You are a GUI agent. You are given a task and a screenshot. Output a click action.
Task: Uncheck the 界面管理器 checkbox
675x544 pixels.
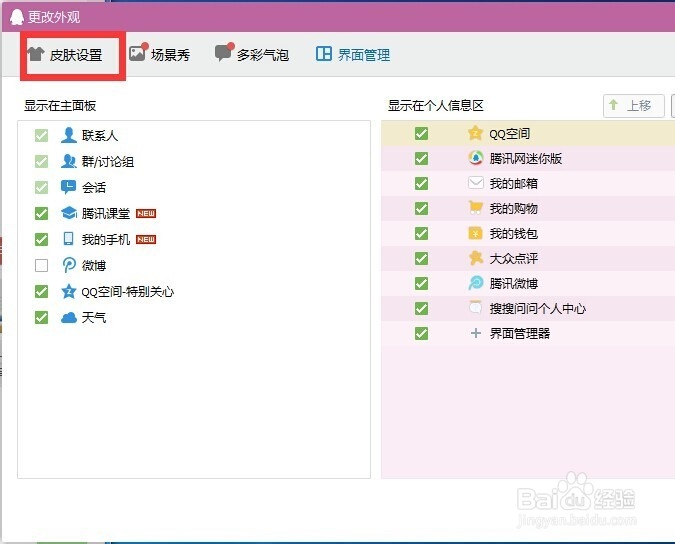click(421, 333)
